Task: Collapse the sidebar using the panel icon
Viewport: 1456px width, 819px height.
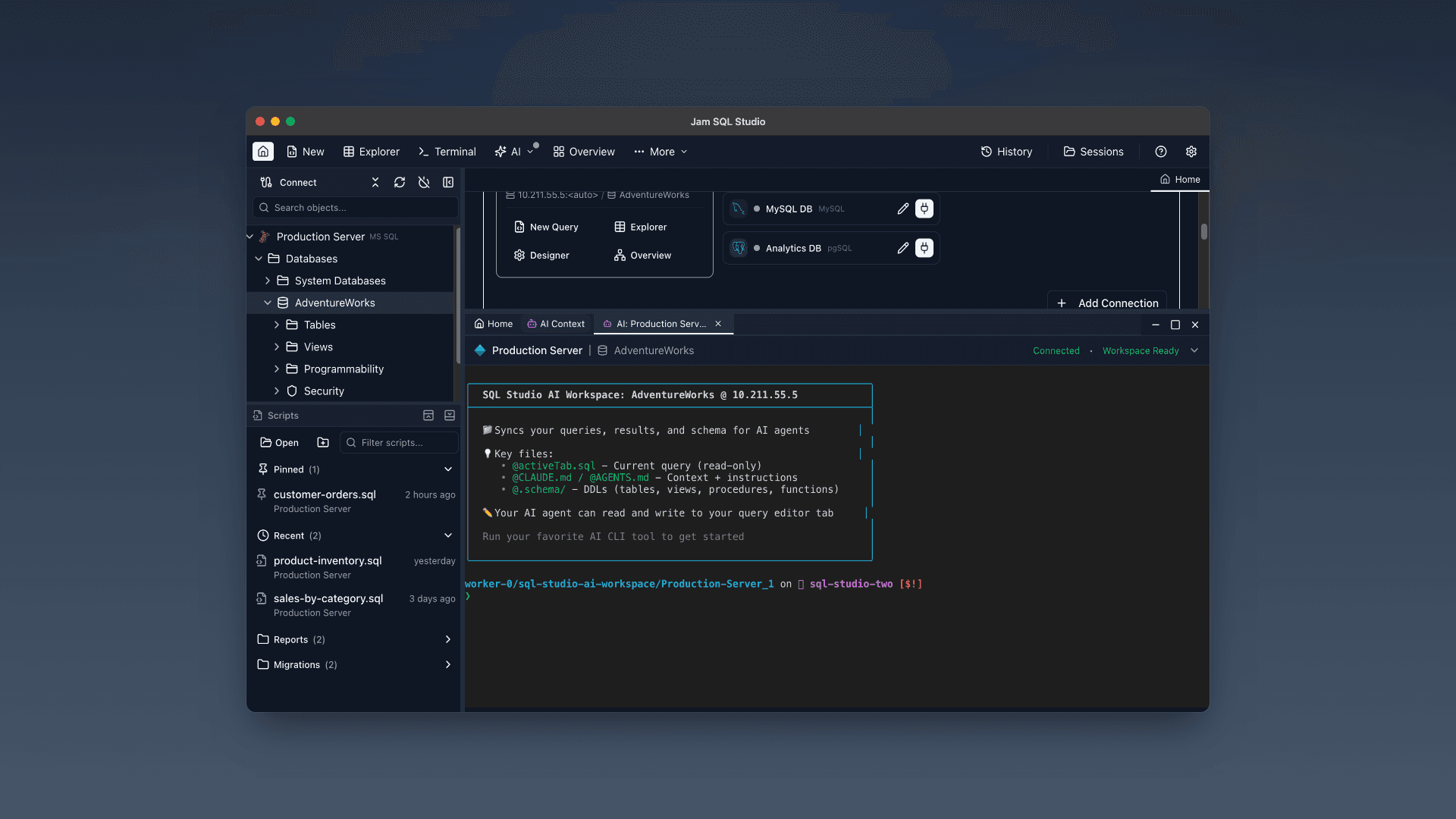Action: point(448,182)
